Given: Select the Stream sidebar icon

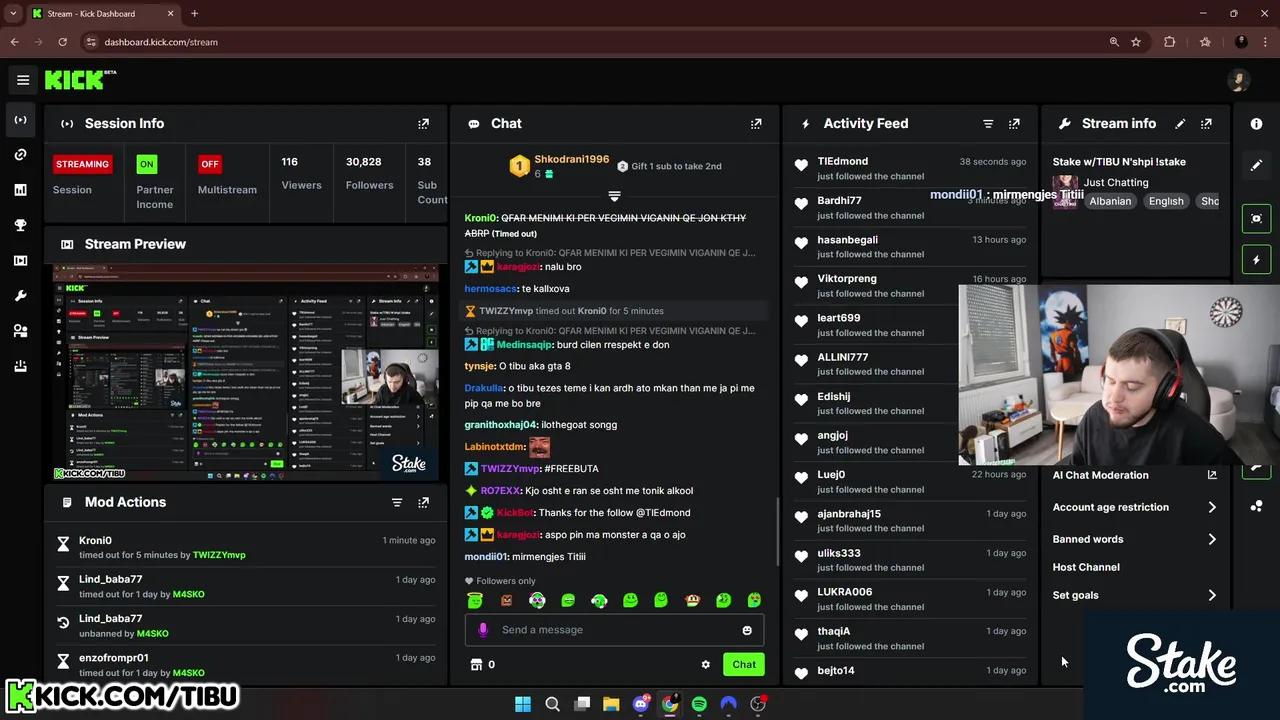Looking at the screenshot, I should pos(20,120).
